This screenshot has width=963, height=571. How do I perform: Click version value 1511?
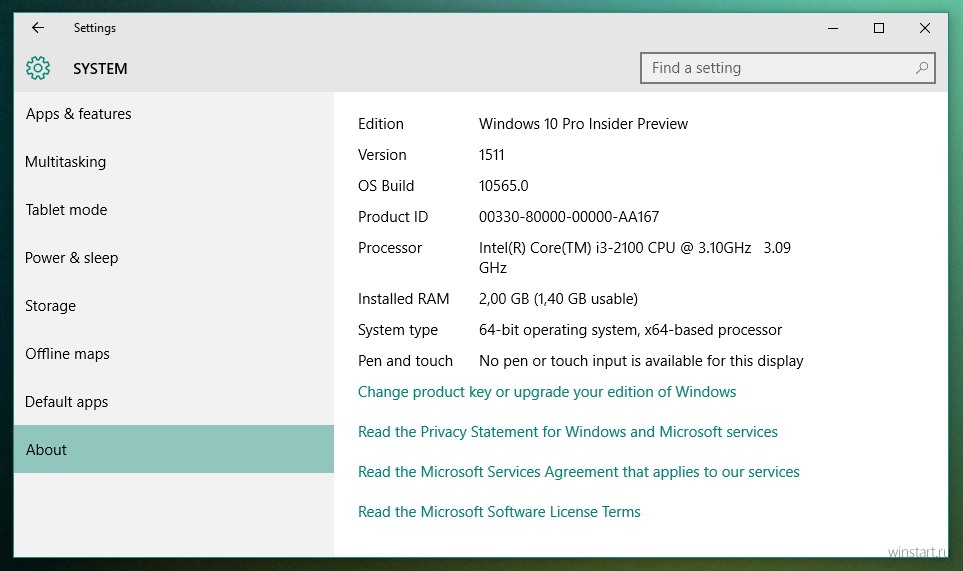pyautogui.click(x=491, y=155)
